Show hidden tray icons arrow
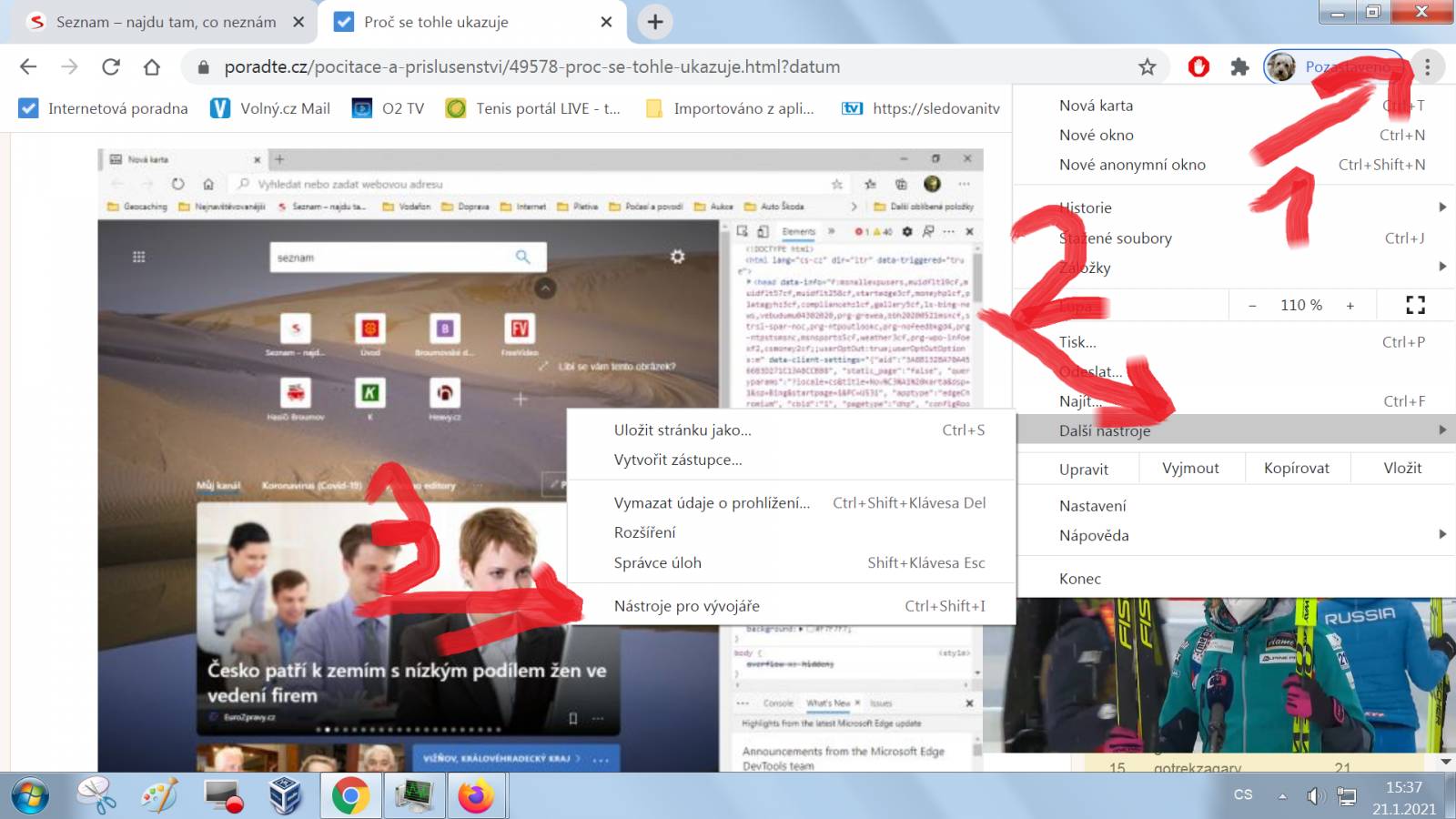This screenshot has width=1456, height=819. coord(1282,796)
